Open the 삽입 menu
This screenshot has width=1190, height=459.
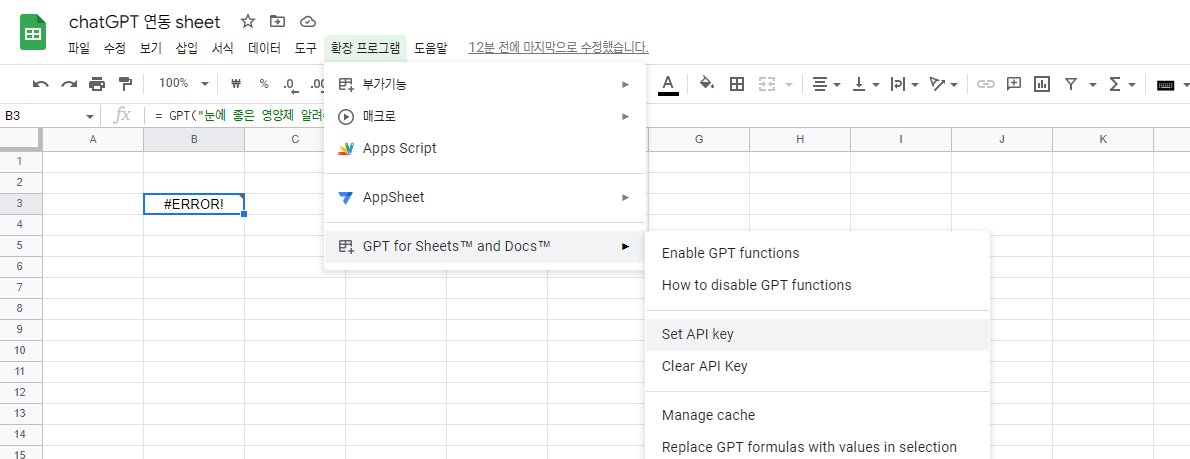pyautogui.click(x=187, y=48)
